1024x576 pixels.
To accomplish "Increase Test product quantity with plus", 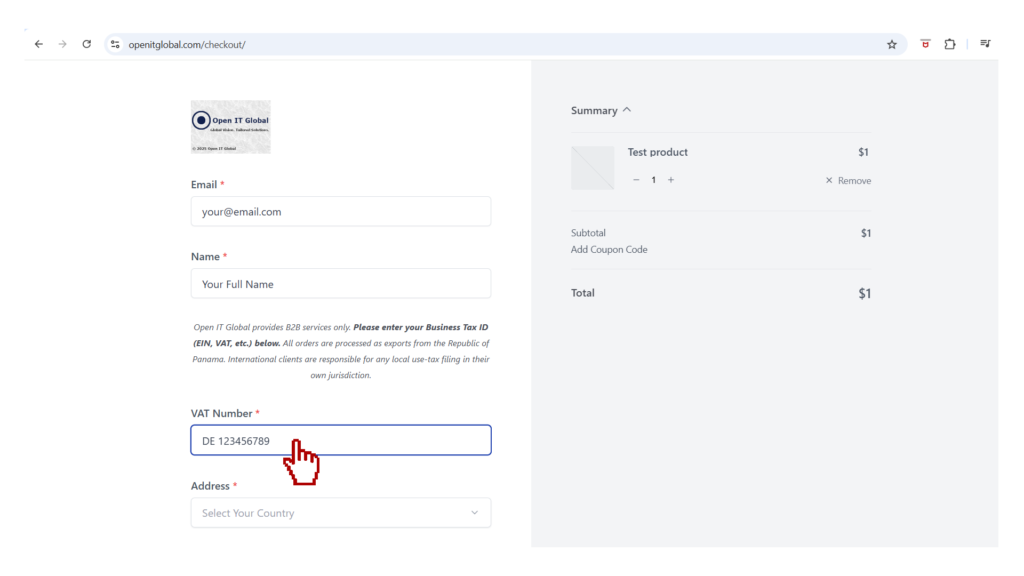I will click(x=671, y=180).
